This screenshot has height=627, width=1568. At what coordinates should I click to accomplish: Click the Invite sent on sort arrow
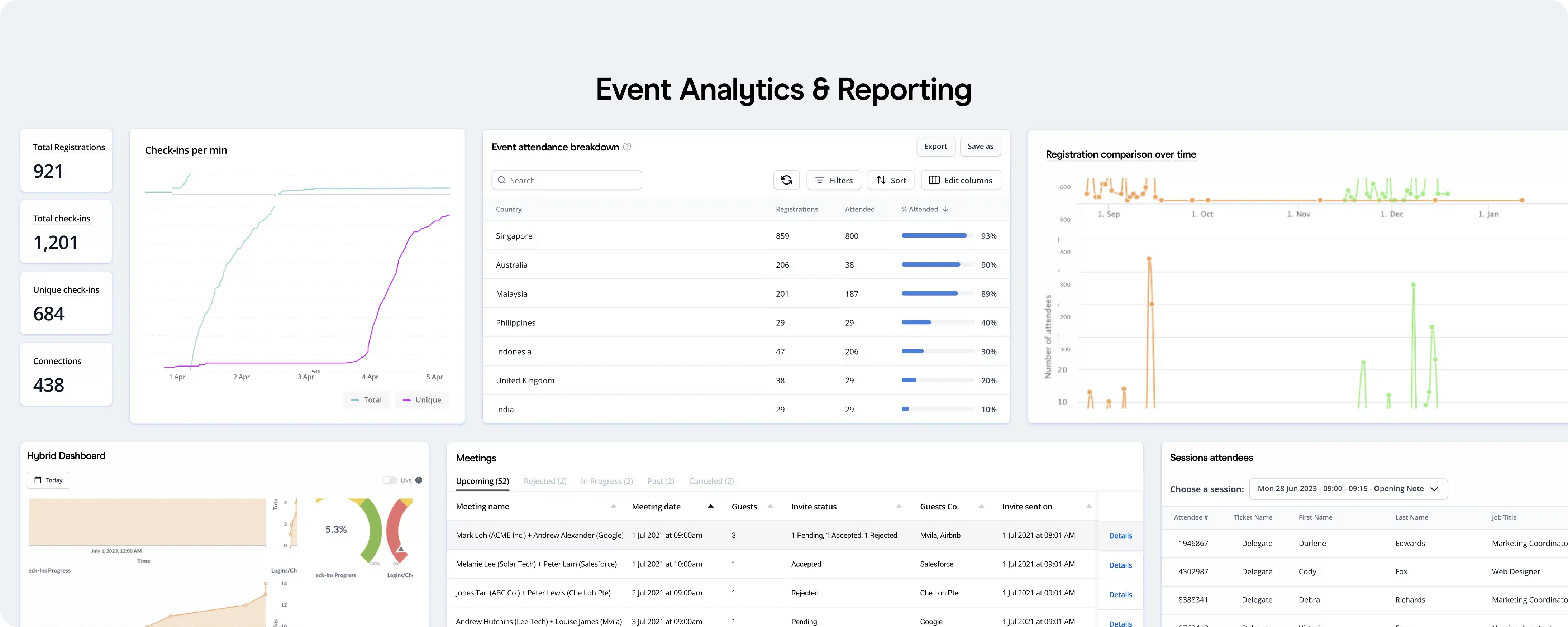tap(1089, 507)
